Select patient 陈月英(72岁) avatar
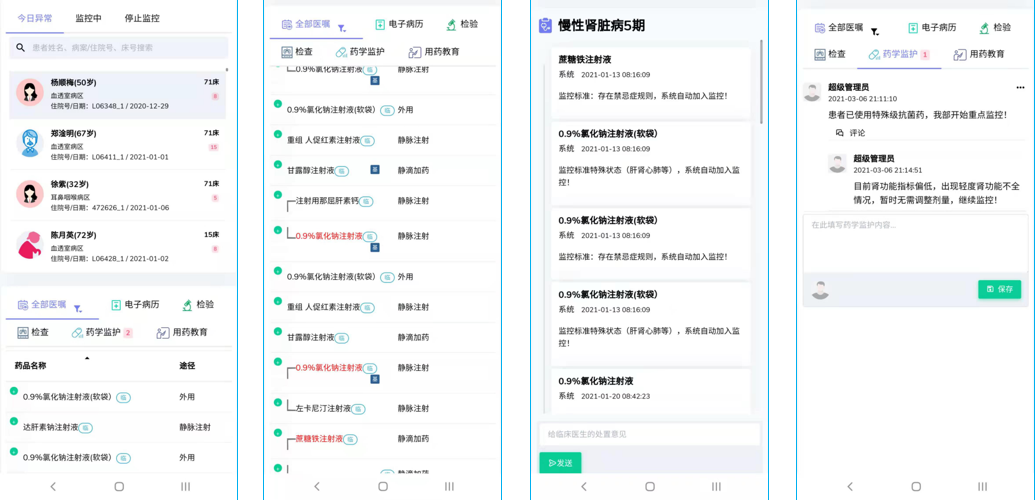 [x=30, y=245]
